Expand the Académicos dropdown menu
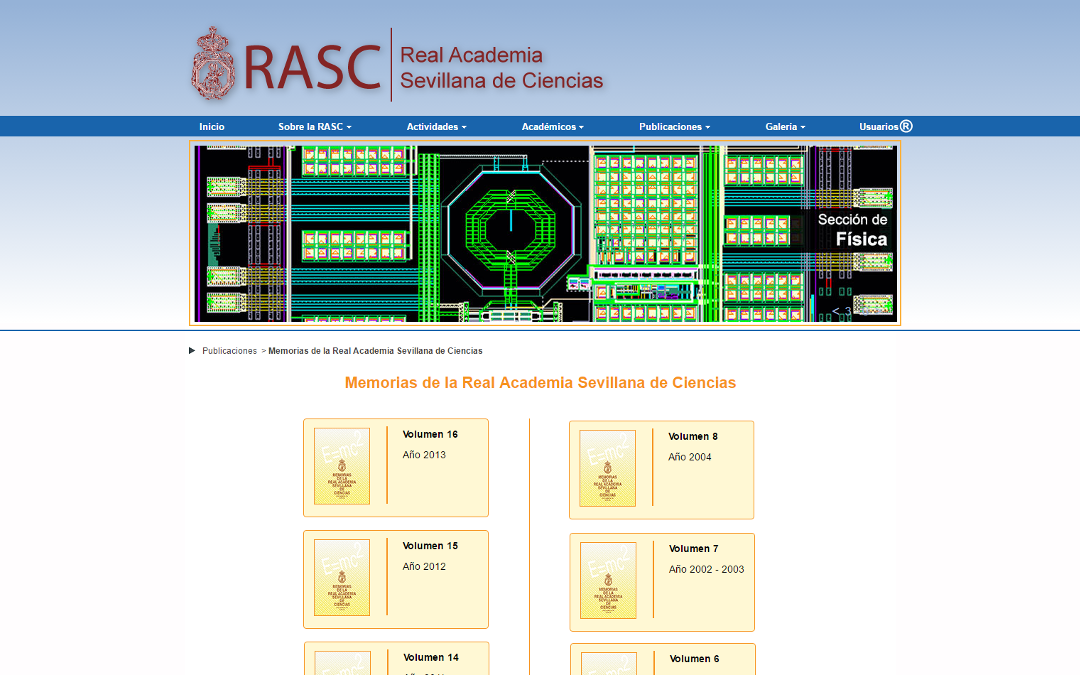Screen dimensions: 1080x675 click(x=552, y=127)
